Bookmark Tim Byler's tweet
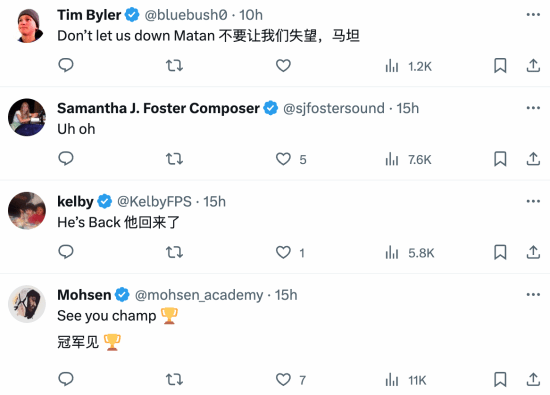This screenshot has height=395, width=550. pos(500,66)
